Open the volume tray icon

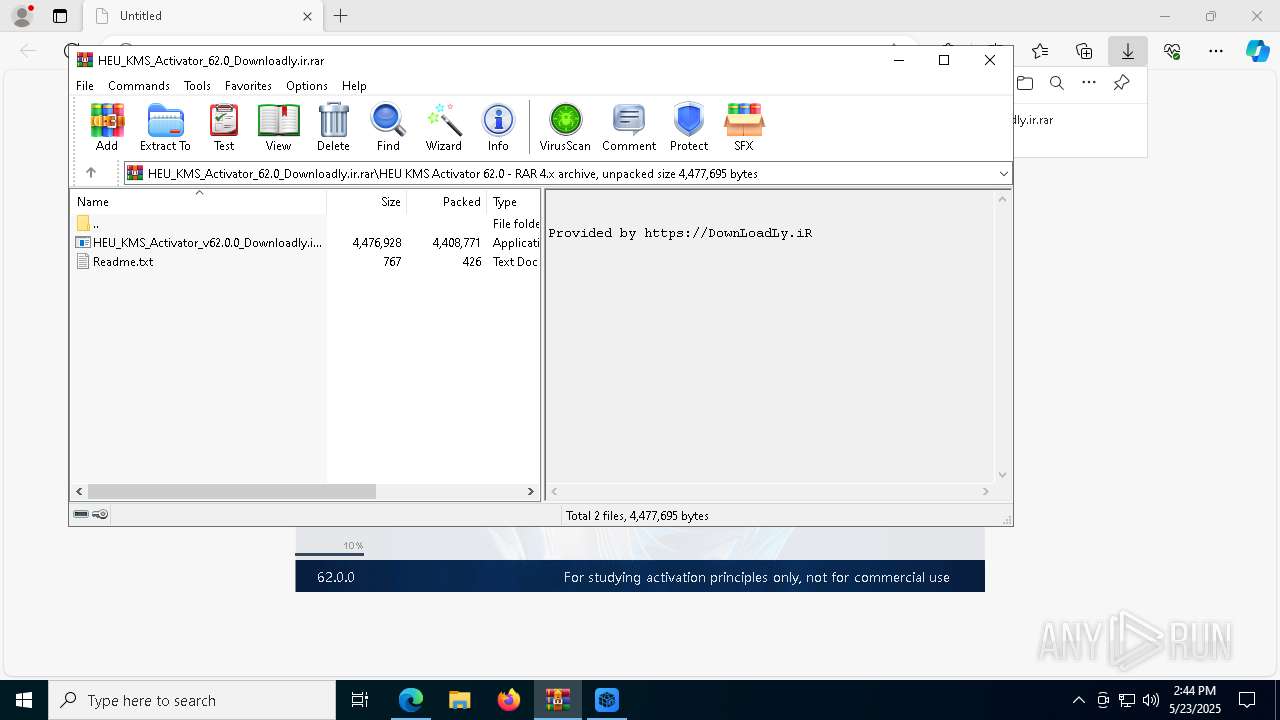tap(1150, 700)
